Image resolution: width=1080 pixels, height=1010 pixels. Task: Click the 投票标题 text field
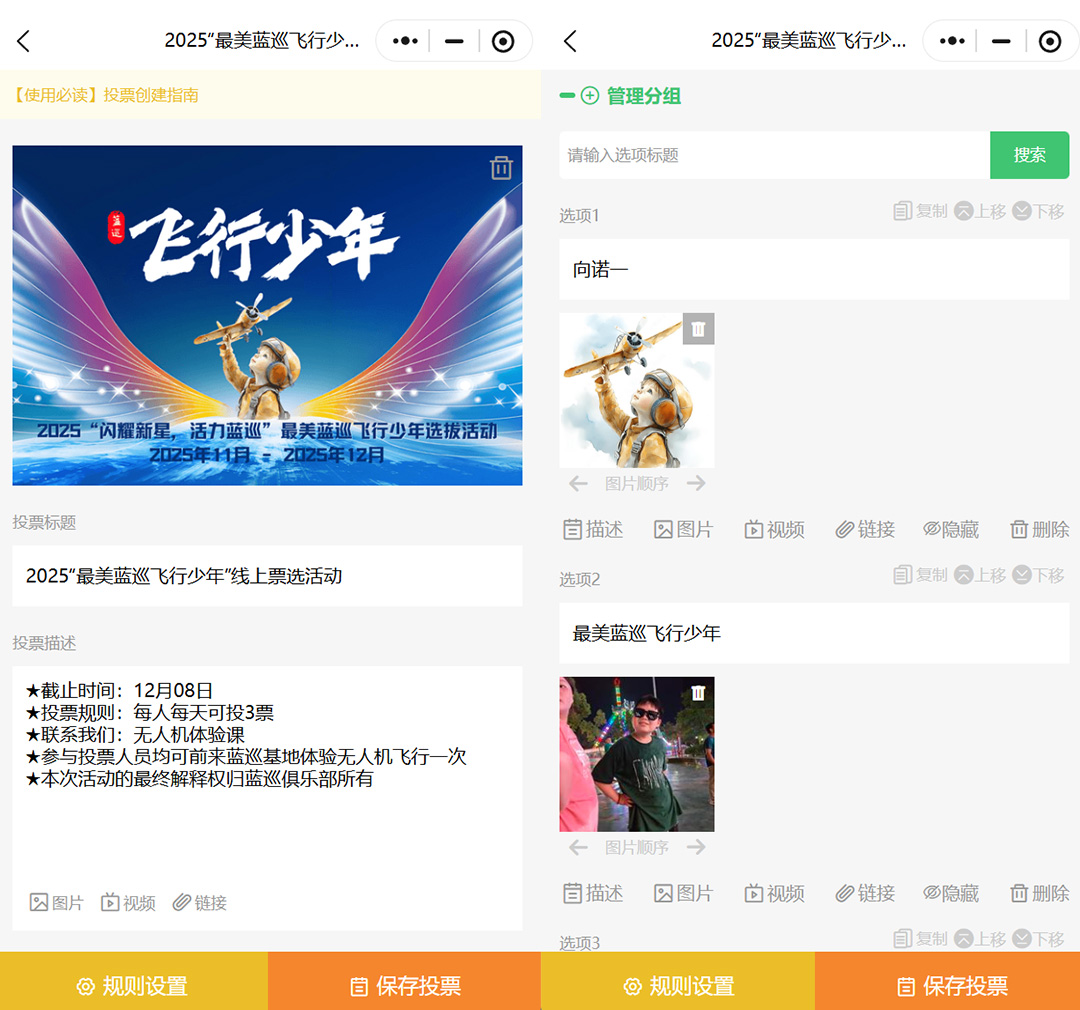pyautogui.click(x=267, y=576)
